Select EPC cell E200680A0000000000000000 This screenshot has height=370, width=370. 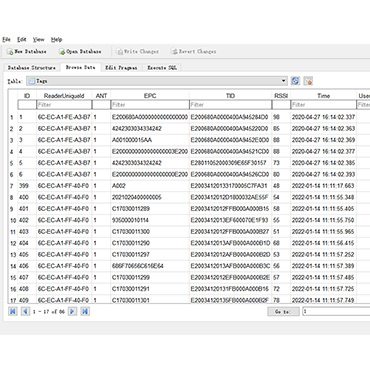pyautogui.click(x=150, y=117)
